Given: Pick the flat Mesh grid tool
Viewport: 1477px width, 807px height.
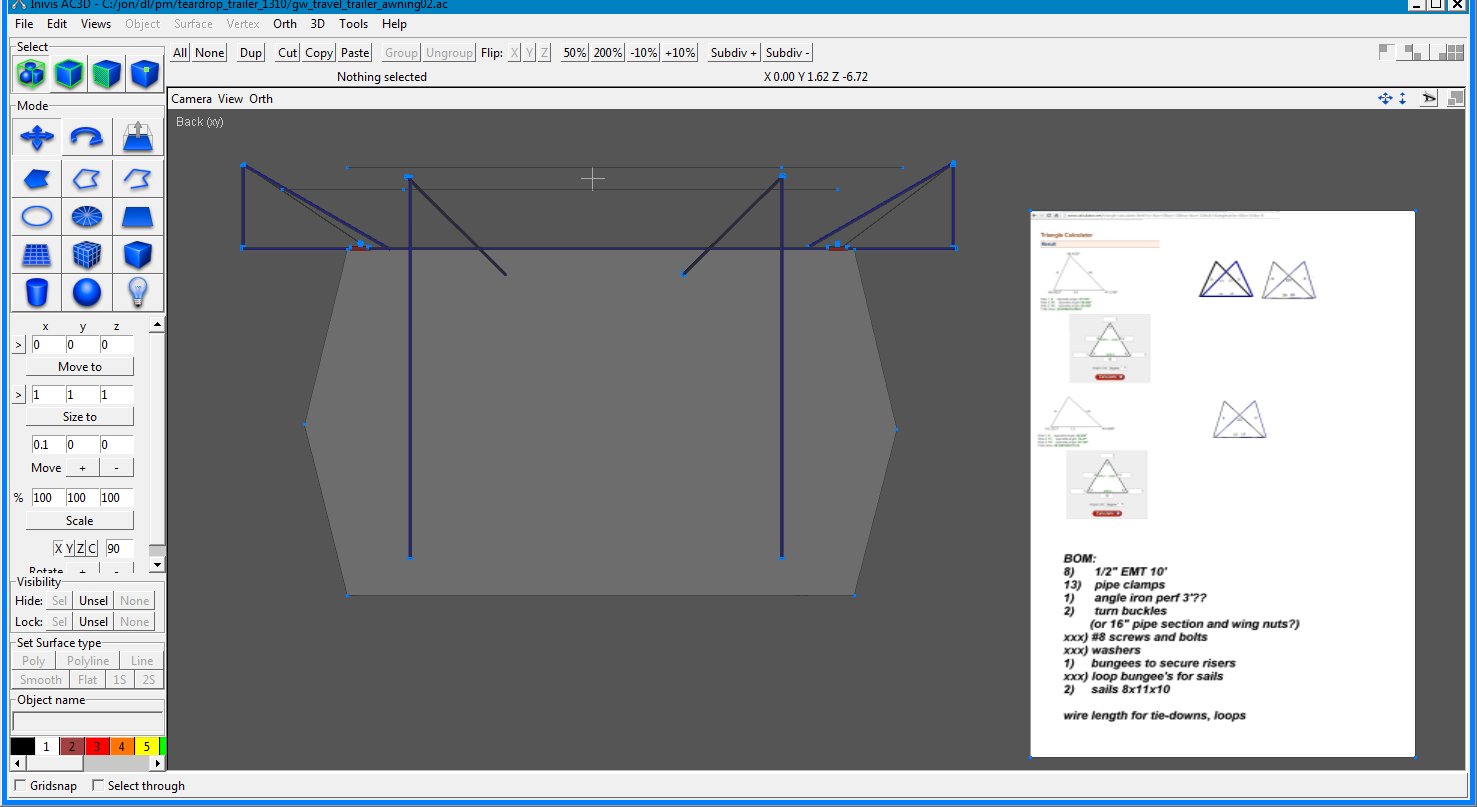Looking at the screenshot, I should click(37, 255).
